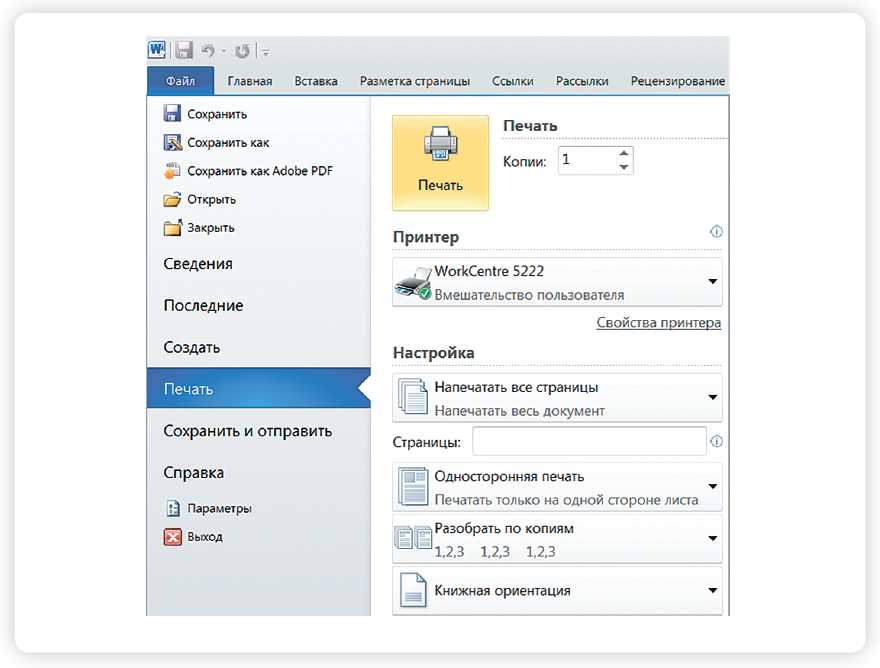Click the Открыть folder icon
Viewport: 880px width, 668px height.
click(x=172, y=199)
